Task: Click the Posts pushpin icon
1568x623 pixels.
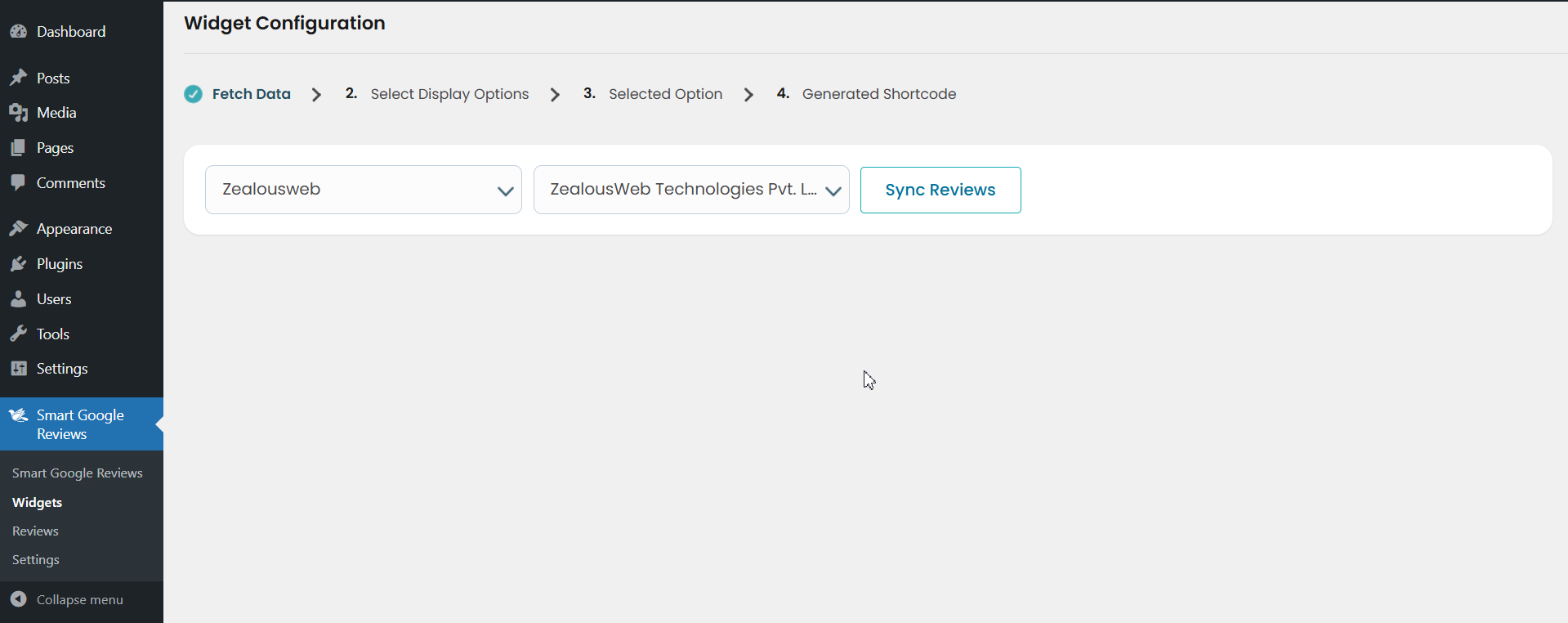Action: coord(19,78)
